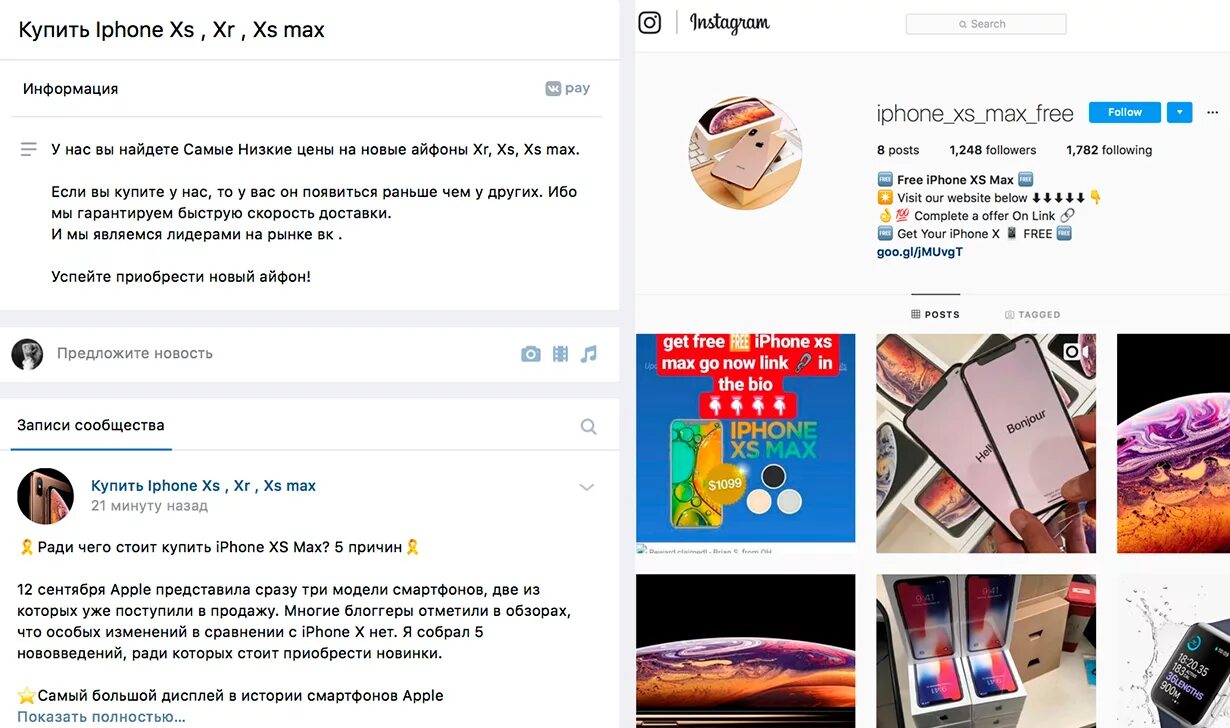Open the goo.gl/jMUvgT bio link
The image size is (1230, 728).
click(920, 252)
